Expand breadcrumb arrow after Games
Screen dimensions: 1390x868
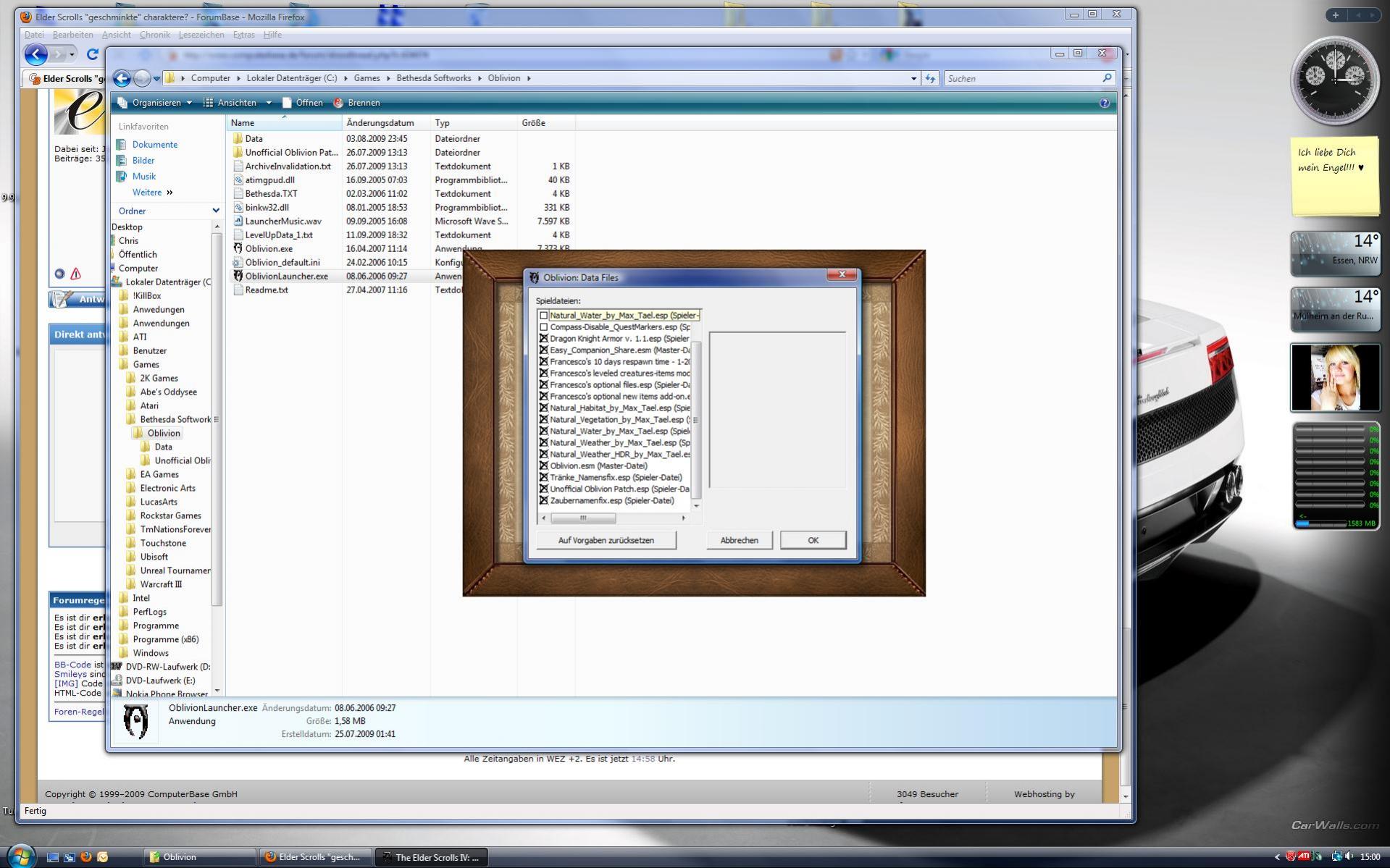(x=388, y=78)
